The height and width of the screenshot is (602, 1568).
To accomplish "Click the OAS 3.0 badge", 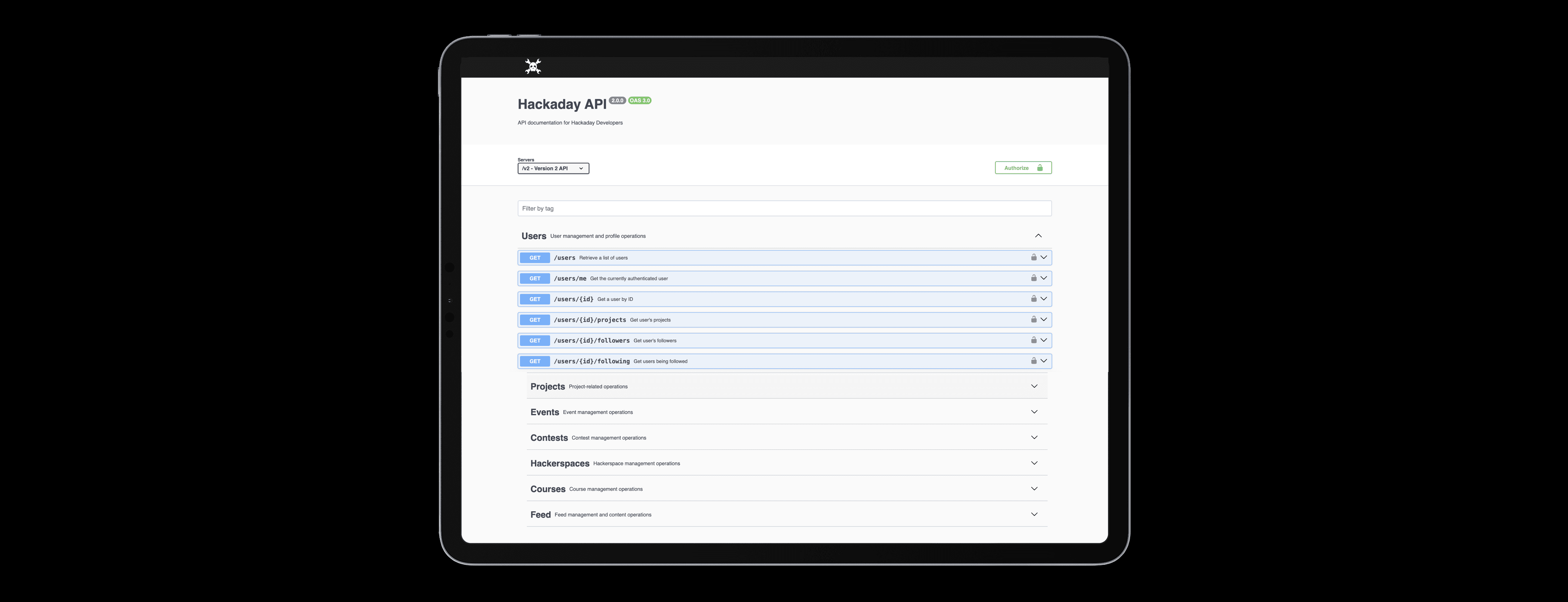I will (639, 101).
